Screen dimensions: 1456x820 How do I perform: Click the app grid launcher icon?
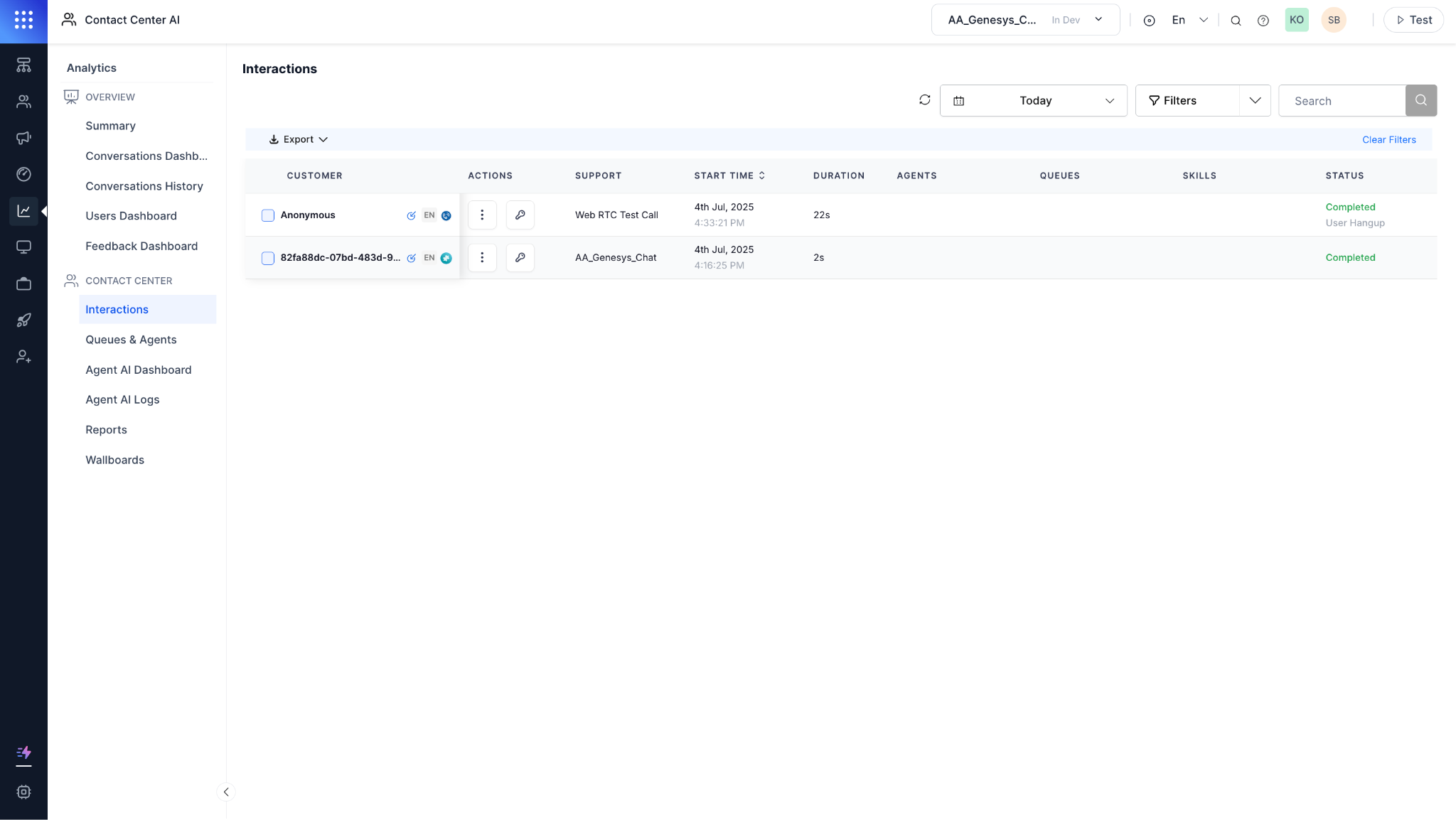click(x=23, y=20)
